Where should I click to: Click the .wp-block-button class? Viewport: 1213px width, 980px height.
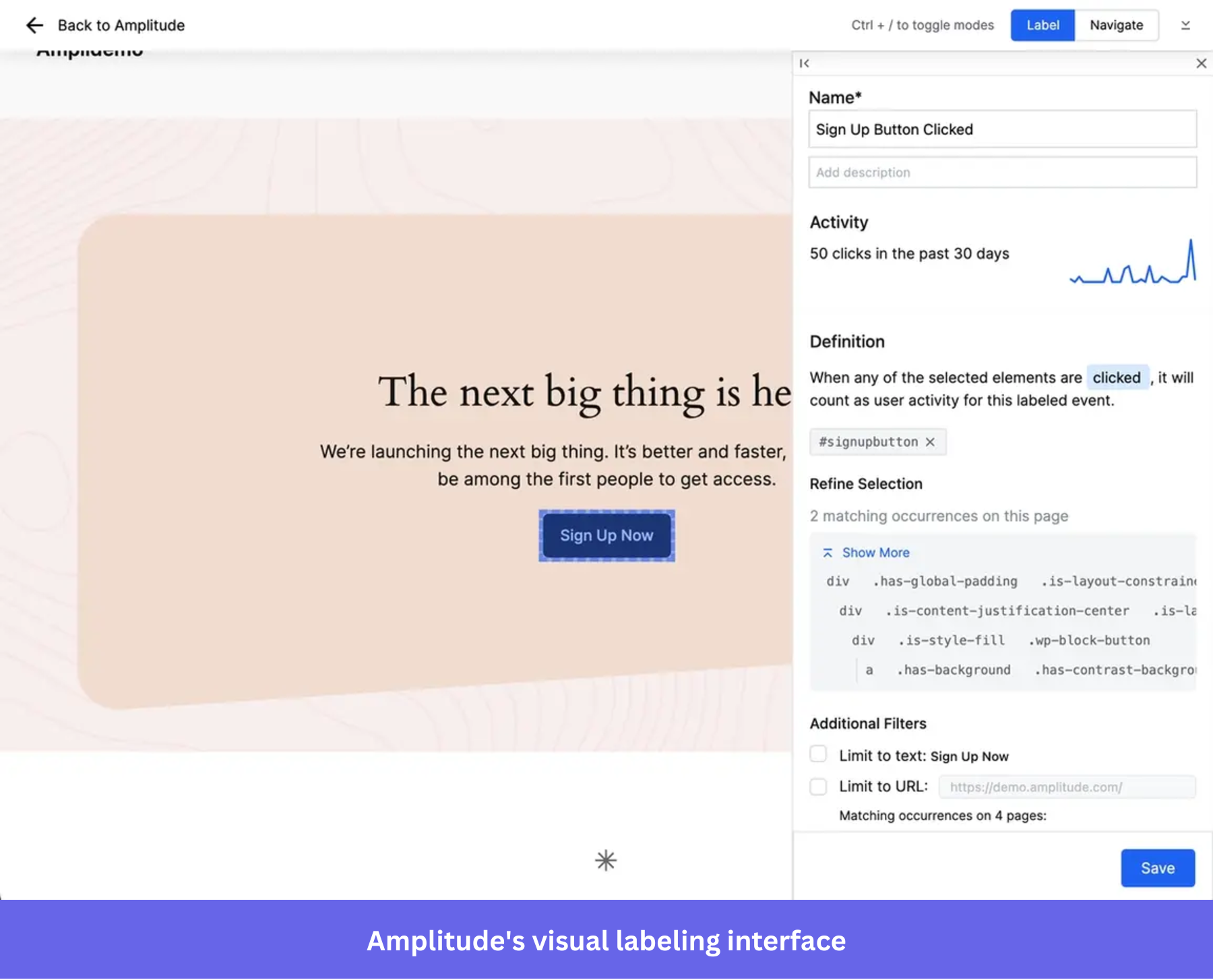point(1089,641)
